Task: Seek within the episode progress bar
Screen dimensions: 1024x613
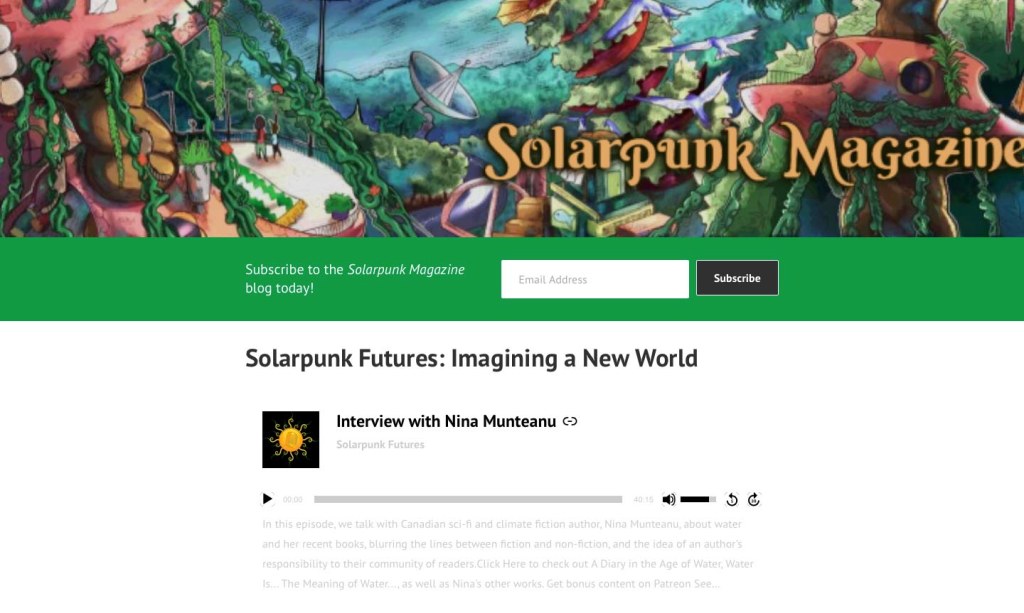Action: 468,499
